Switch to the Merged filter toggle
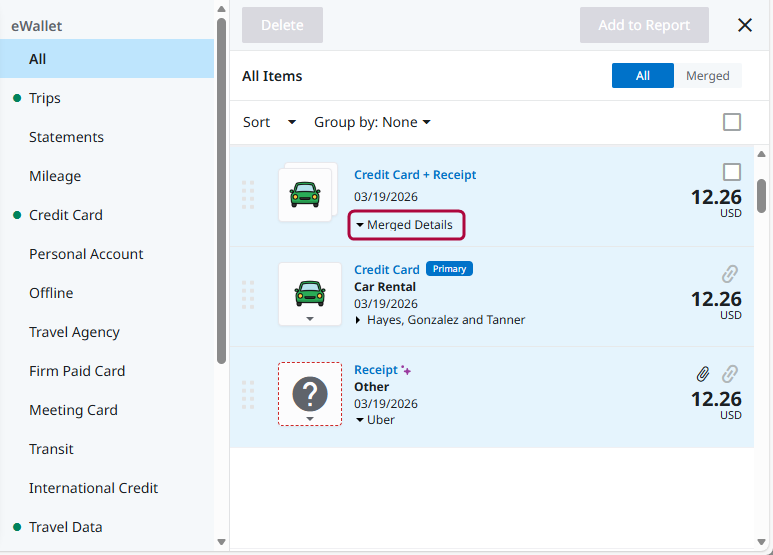Image resolution: width=773 pixels, height=555 pixels. coord(707,76)
